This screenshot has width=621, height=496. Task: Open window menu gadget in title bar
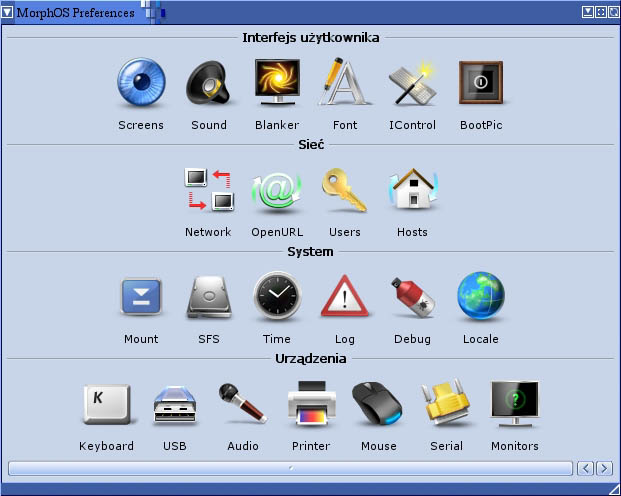pyautogui.click(x=7, y=12)
